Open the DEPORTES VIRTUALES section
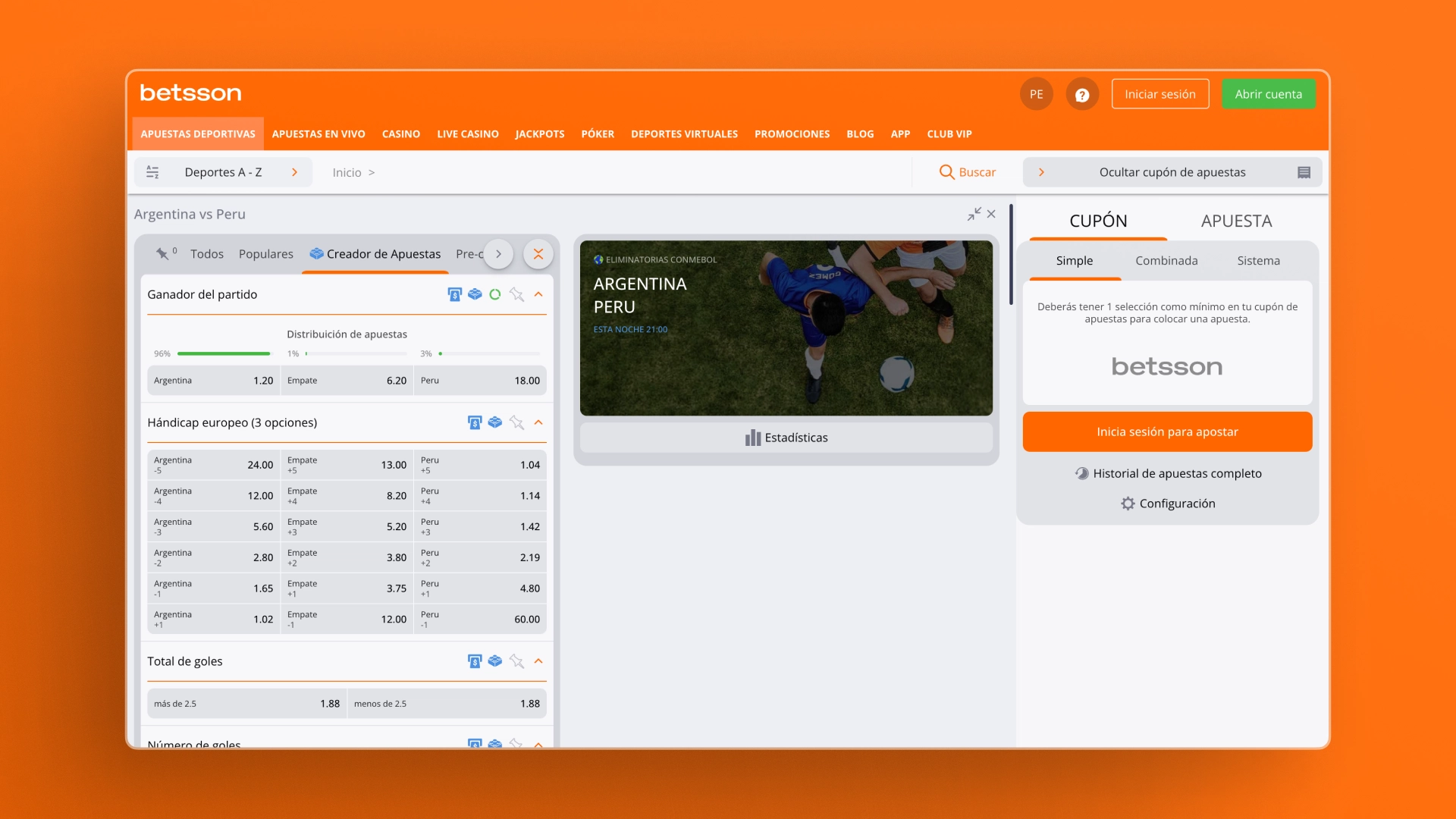 click(x=684, y=134)
